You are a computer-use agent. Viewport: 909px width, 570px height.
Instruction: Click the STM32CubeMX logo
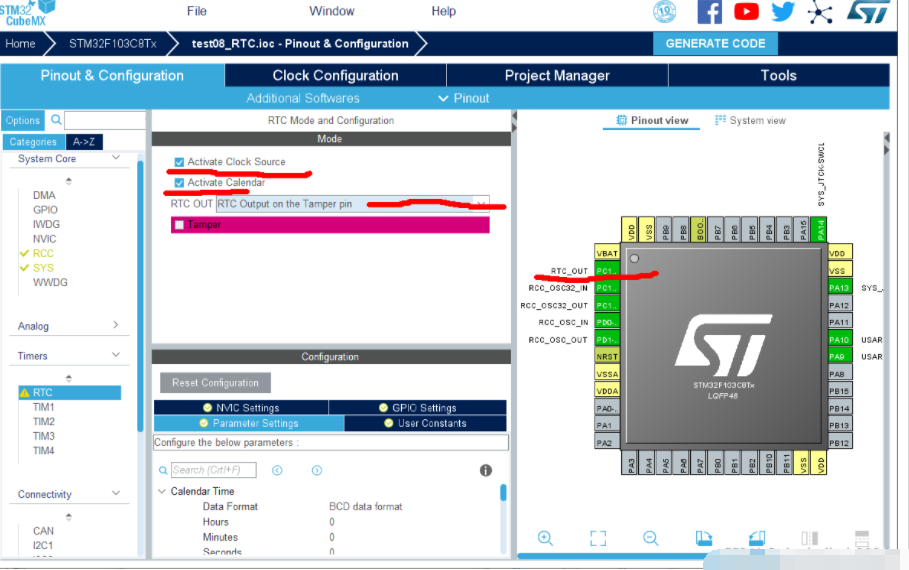(x=27, y=13)
